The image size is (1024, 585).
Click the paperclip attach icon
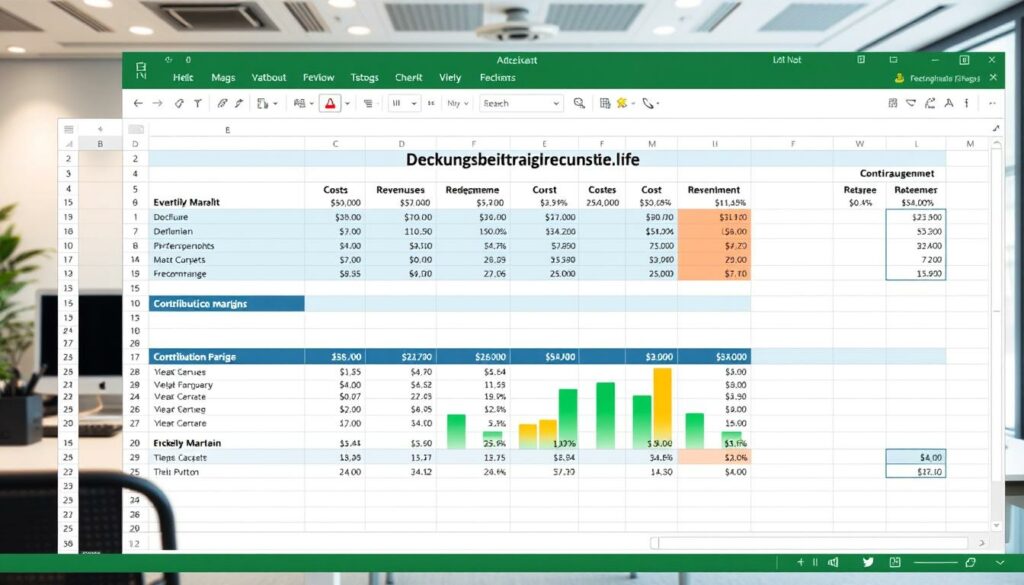click(222, 103)
